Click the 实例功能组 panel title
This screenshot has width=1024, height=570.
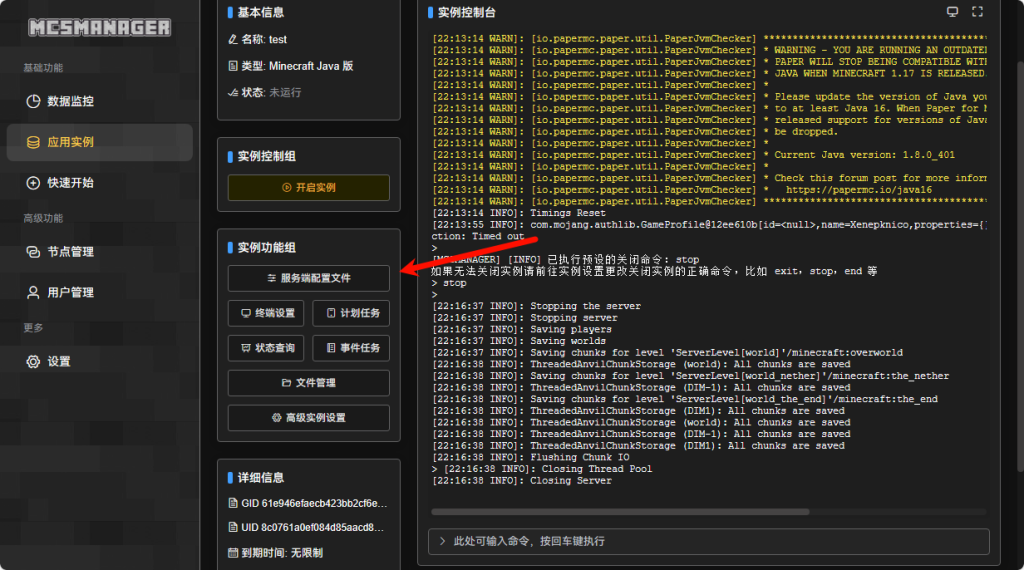(x=266, y=248)
